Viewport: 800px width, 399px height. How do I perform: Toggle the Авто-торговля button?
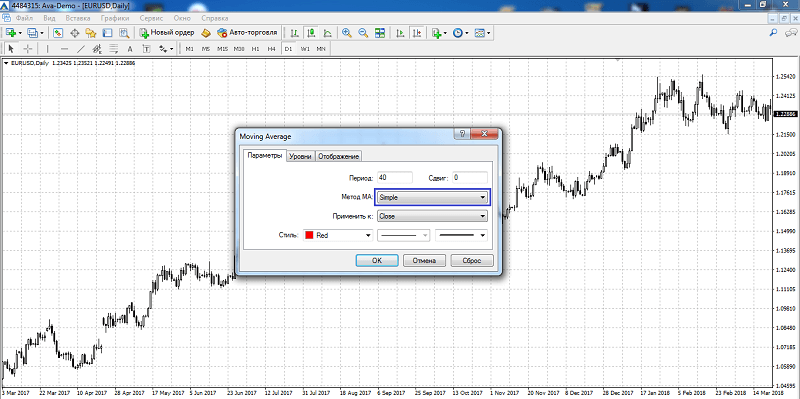point(247,33)
